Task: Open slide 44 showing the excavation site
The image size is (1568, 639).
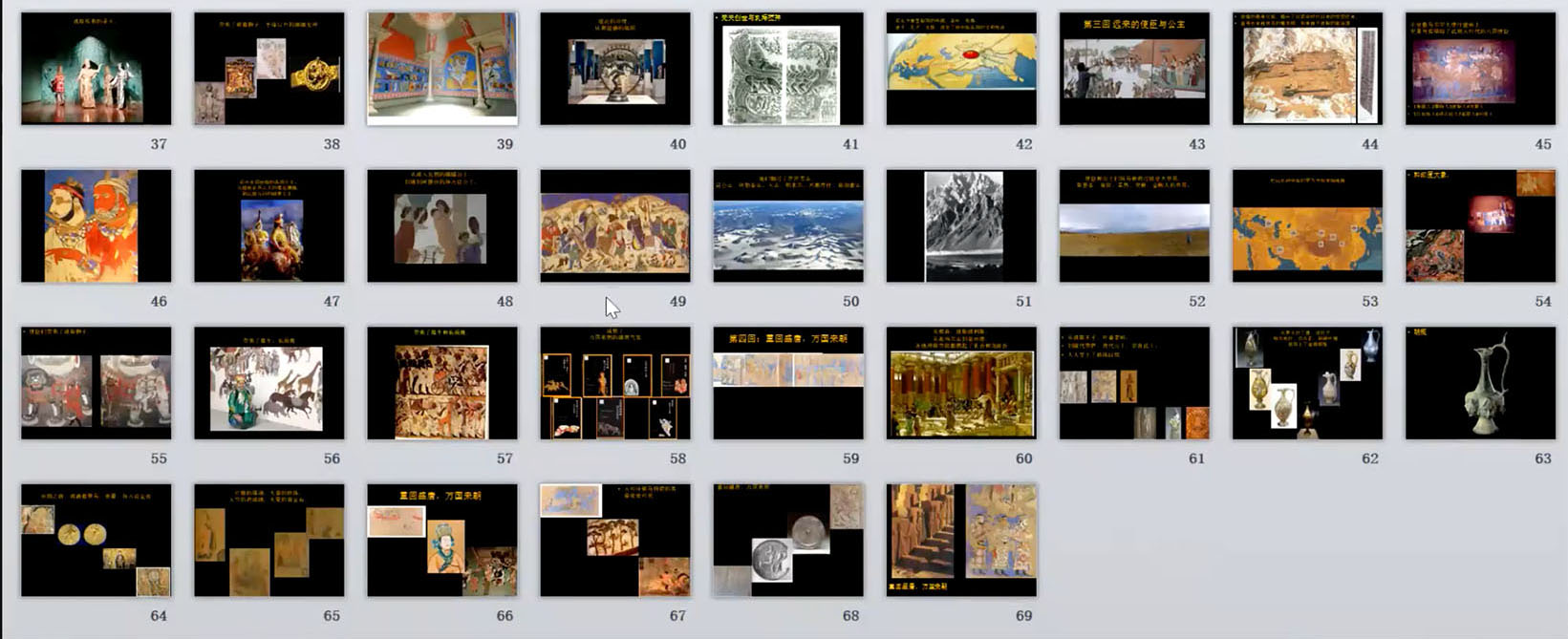Action: tap(1307, 69)
